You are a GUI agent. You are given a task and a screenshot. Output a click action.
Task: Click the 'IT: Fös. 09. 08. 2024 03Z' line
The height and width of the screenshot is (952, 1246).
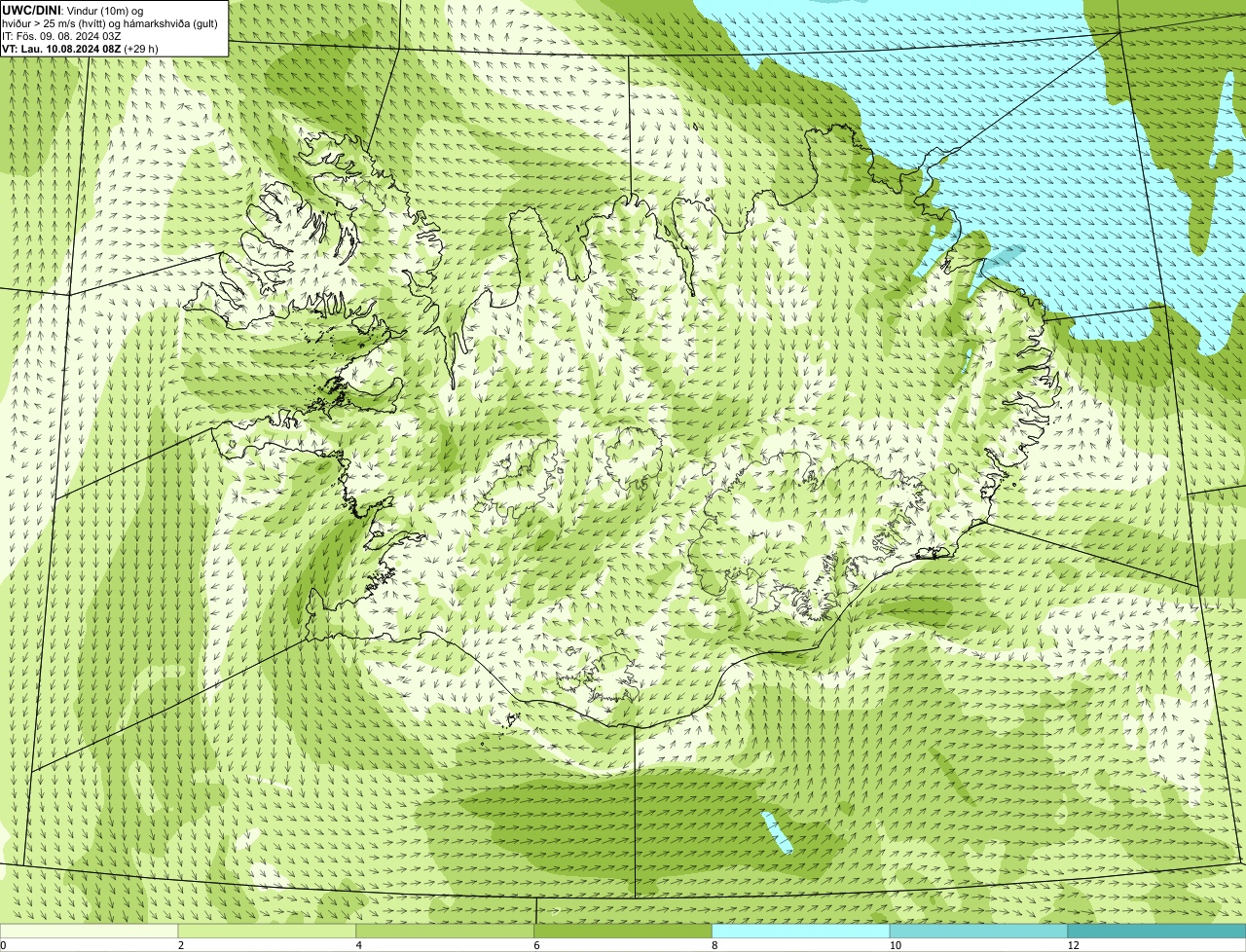tap(61, 36)
